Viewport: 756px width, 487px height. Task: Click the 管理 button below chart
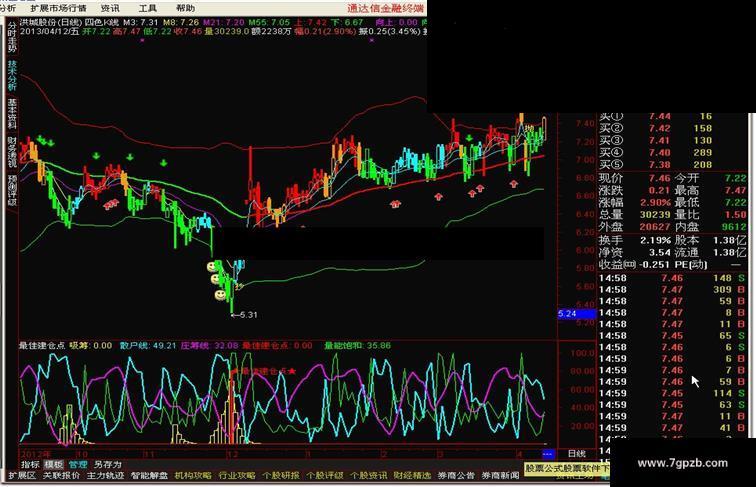78,464
